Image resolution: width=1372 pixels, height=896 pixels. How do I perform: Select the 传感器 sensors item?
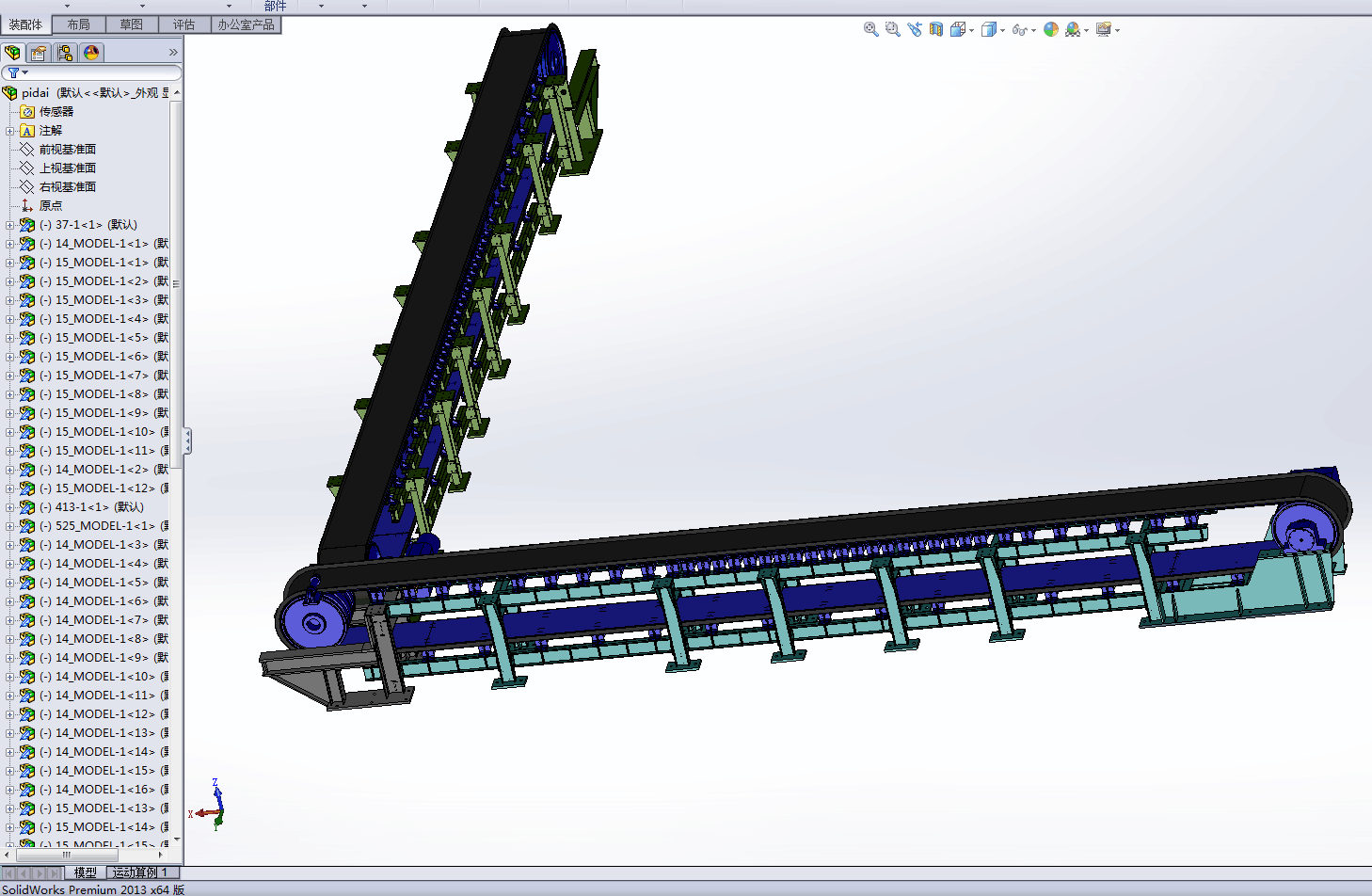coord(47,111)
